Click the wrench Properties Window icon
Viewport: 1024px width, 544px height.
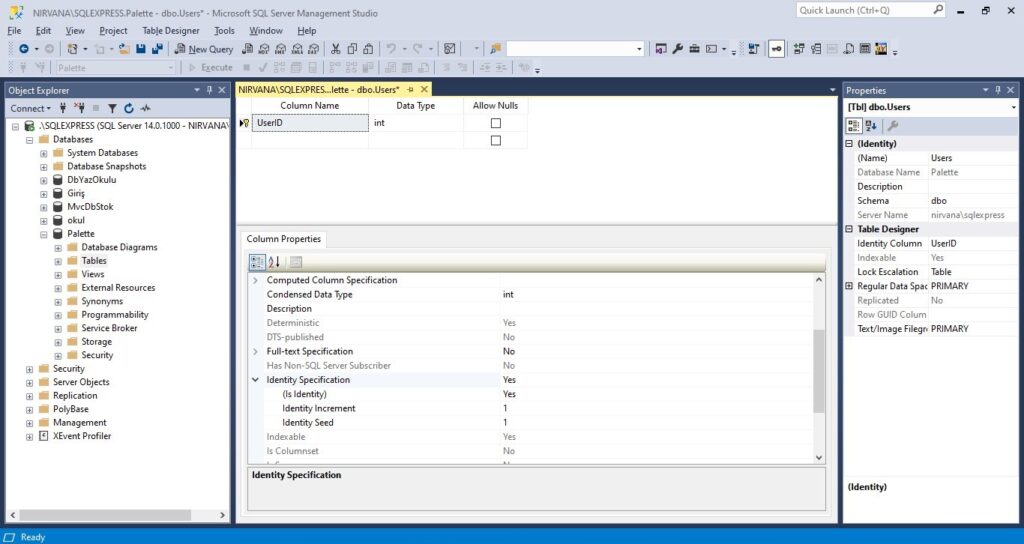coord(677,49)
